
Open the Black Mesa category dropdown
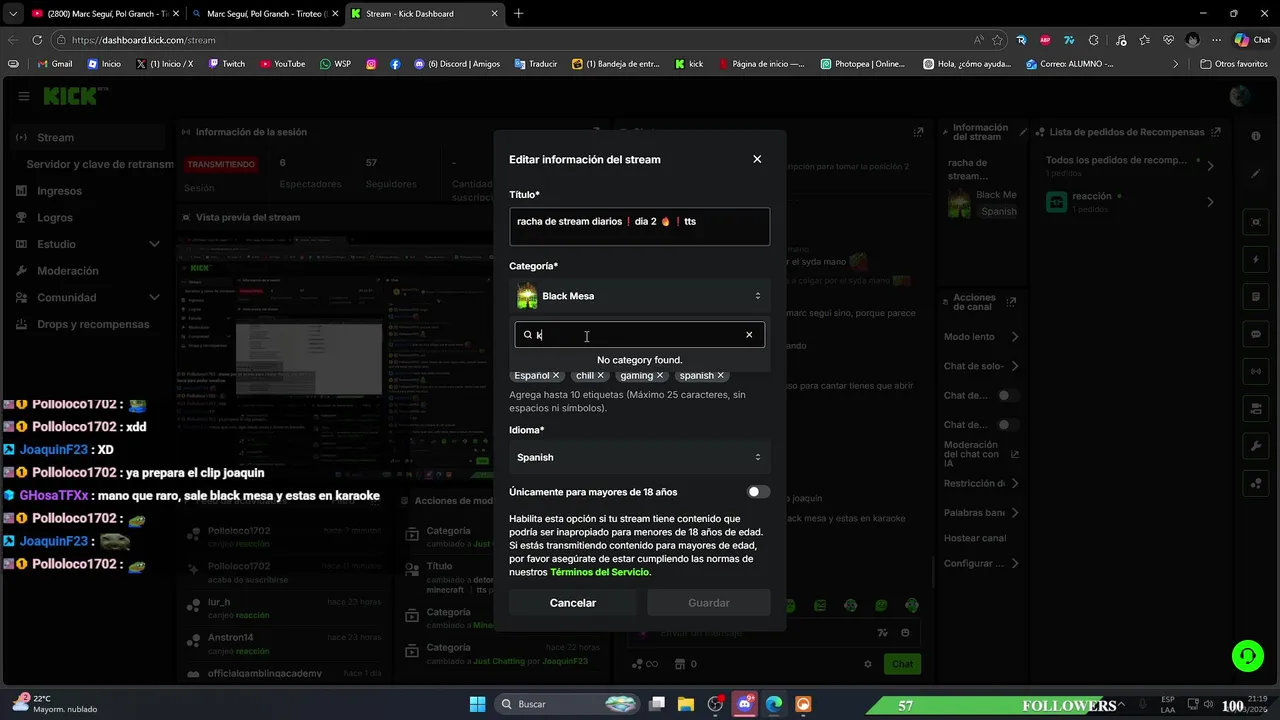640,296
